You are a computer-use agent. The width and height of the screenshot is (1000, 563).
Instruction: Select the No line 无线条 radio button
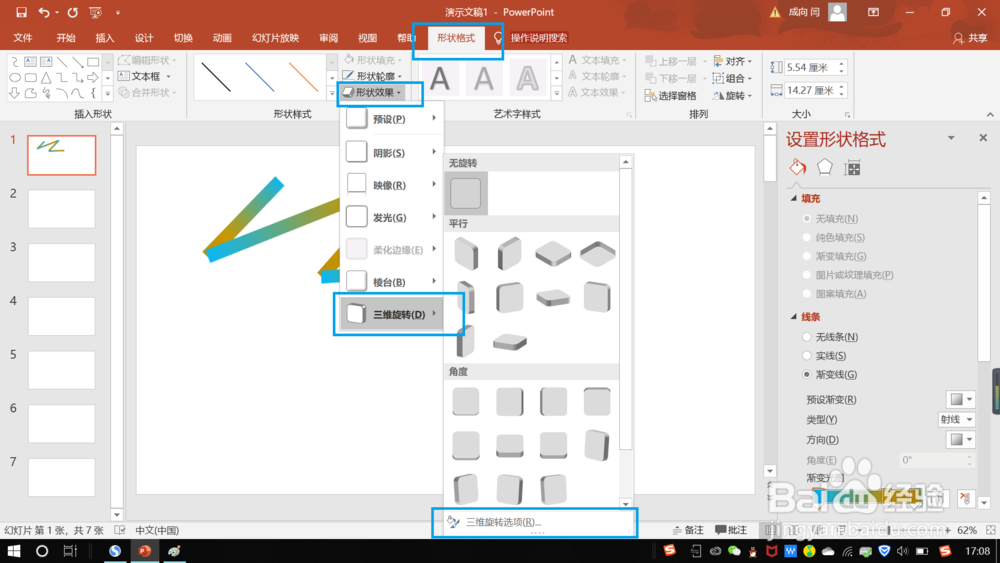(807, 337)
